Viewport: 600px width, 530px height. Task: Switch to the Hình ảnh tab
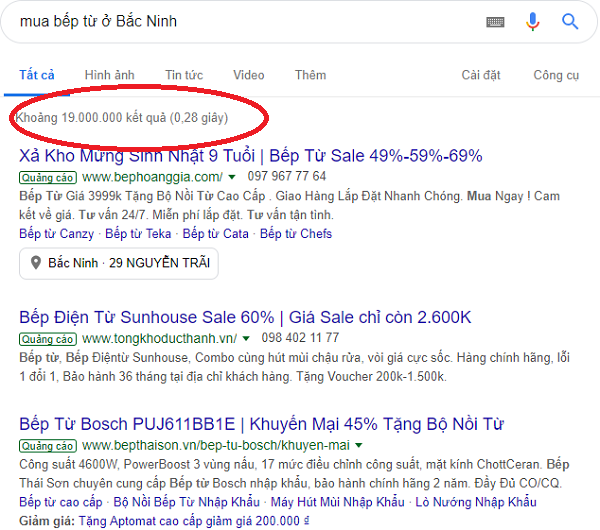[109, 75]
